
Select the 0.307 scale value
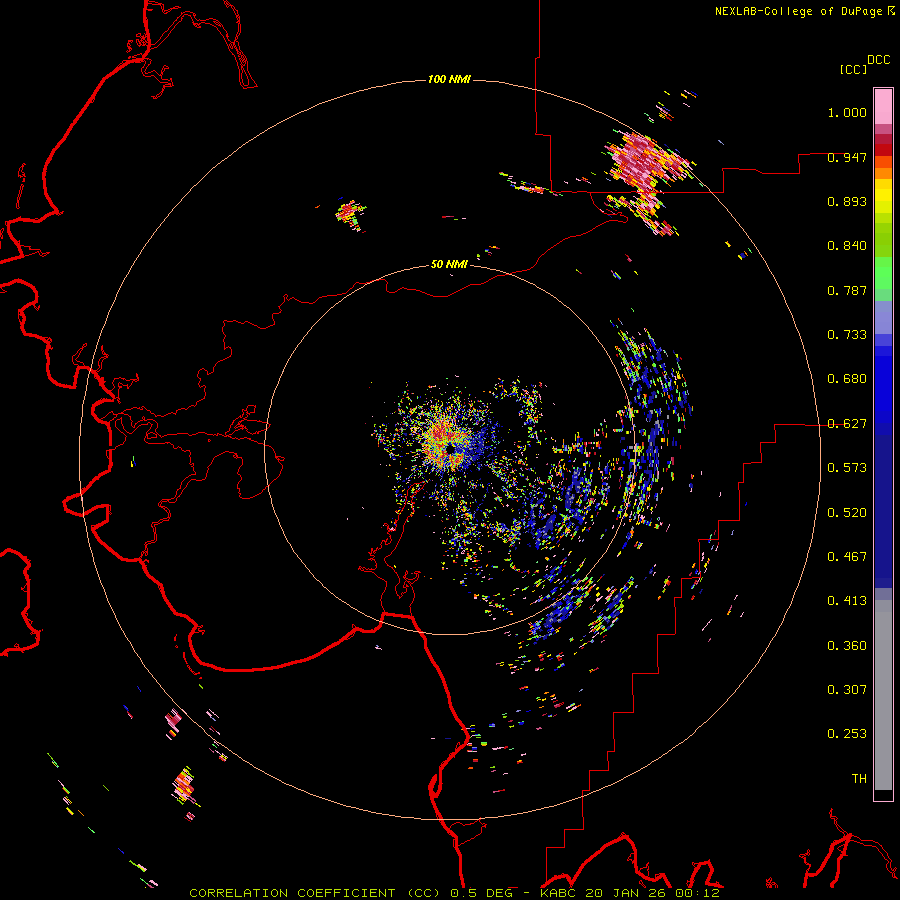847,690
